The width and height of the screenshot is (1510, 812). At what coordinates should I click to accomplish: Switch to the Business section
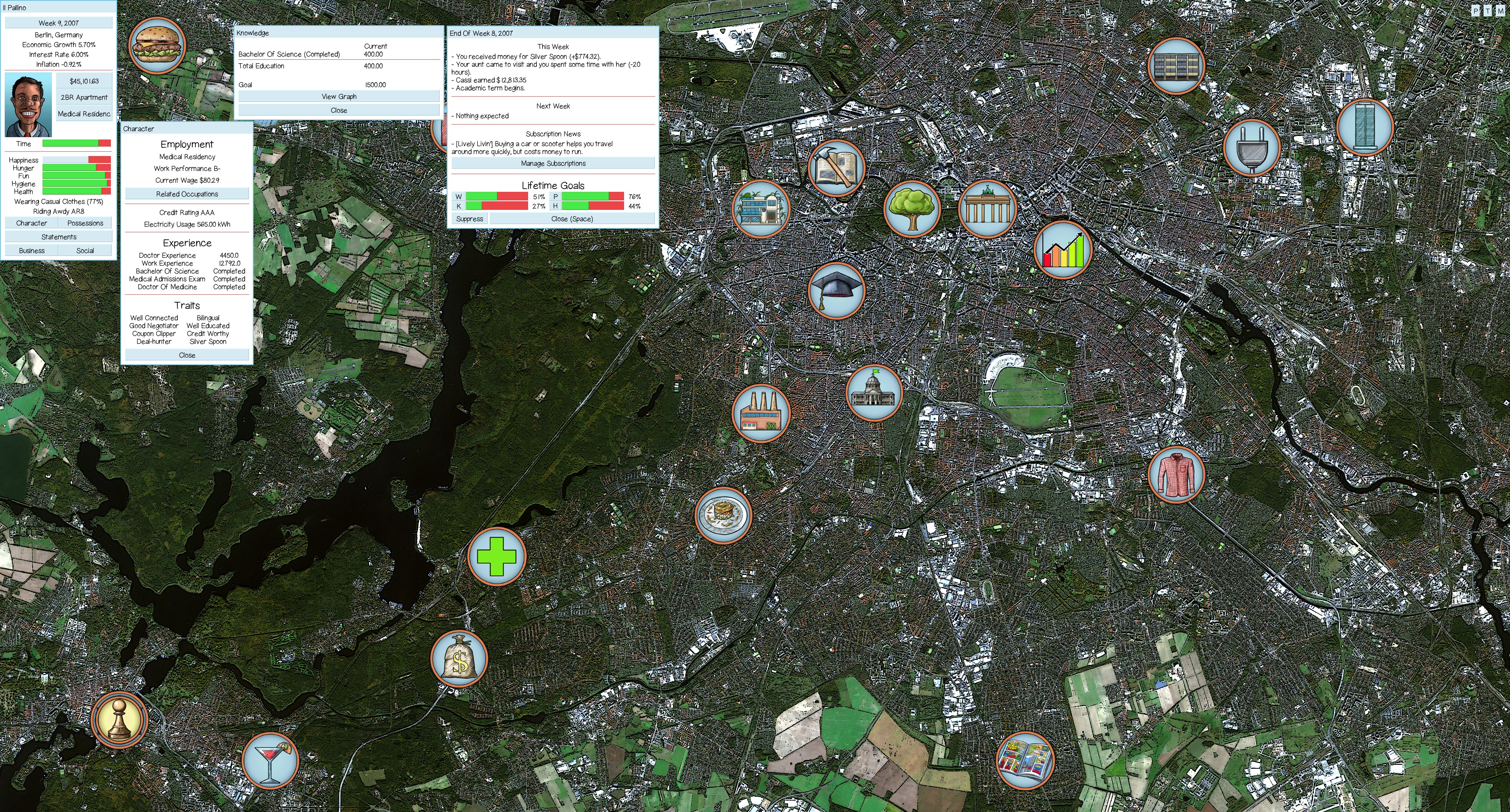31,250
